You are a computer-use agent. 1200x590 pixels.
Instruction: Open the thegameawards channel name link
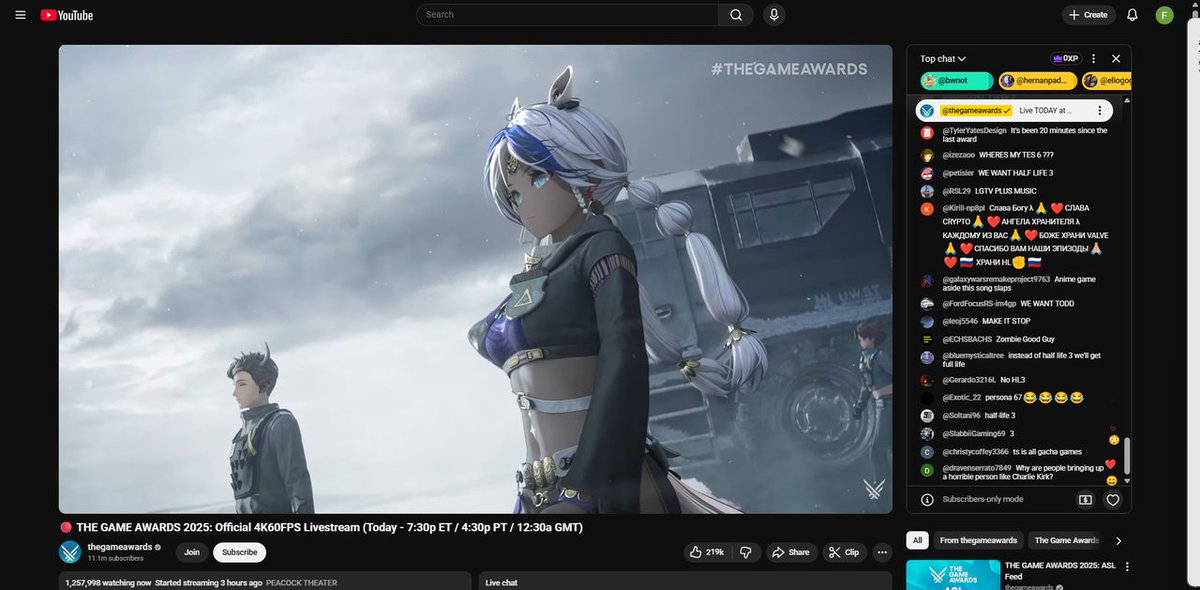pos(119,547)
